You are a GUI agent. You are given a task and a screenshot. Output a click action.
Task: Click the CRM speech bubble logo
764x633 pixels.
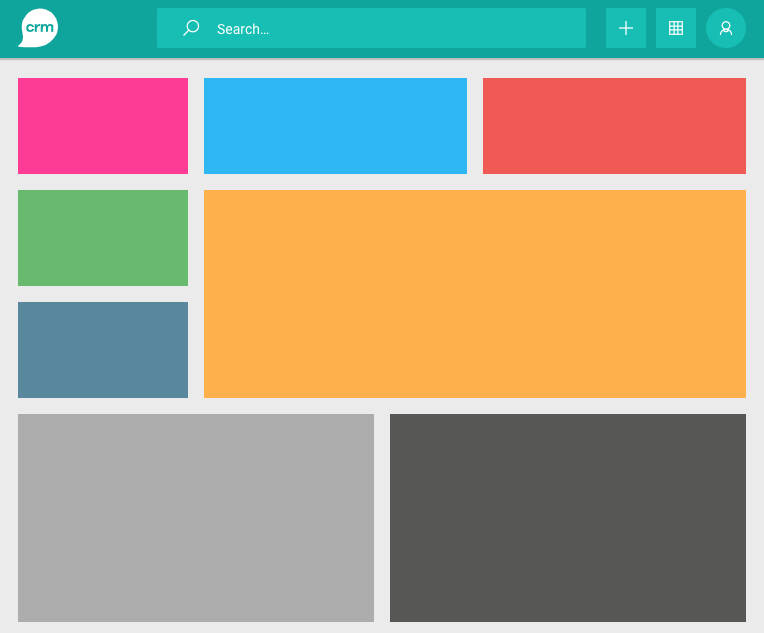click(x=38, y=28)
